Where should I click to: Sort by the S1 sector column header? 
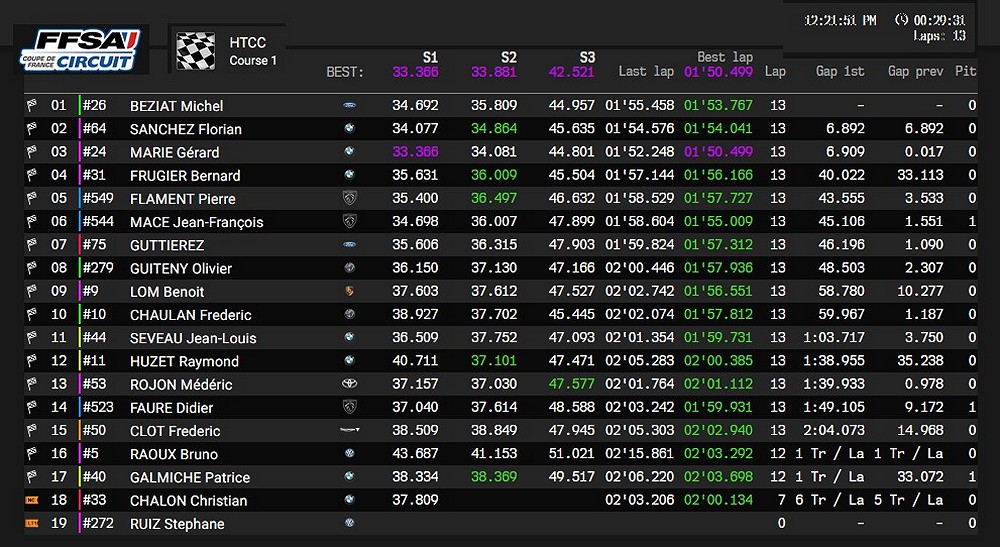(430, 57)
